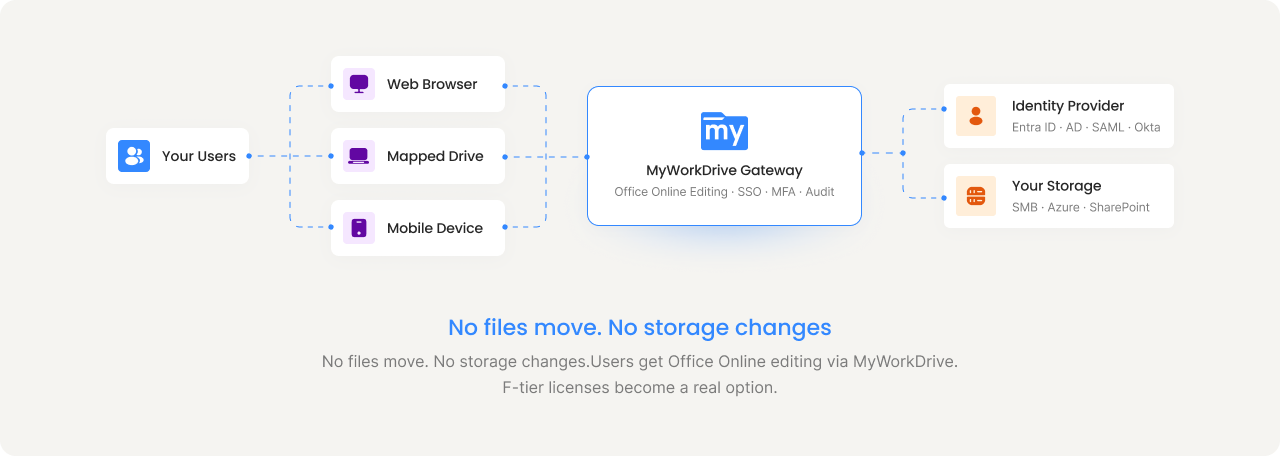Choose the Mobile Device label
This screenshot has height=456, width=1280.
click(x=435, y=228)
